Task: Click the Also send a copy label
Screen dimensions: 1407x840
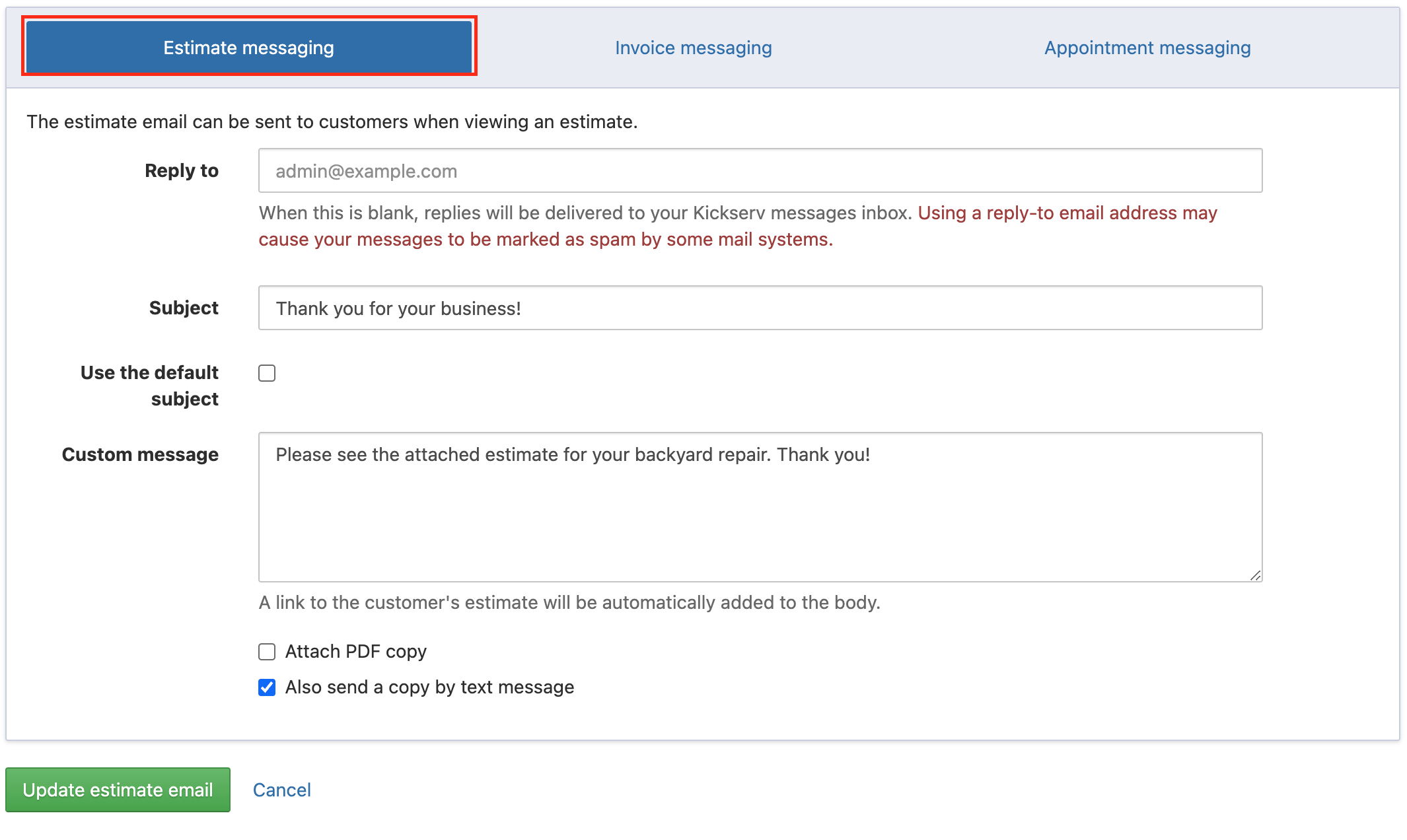Action: [429, 687]
